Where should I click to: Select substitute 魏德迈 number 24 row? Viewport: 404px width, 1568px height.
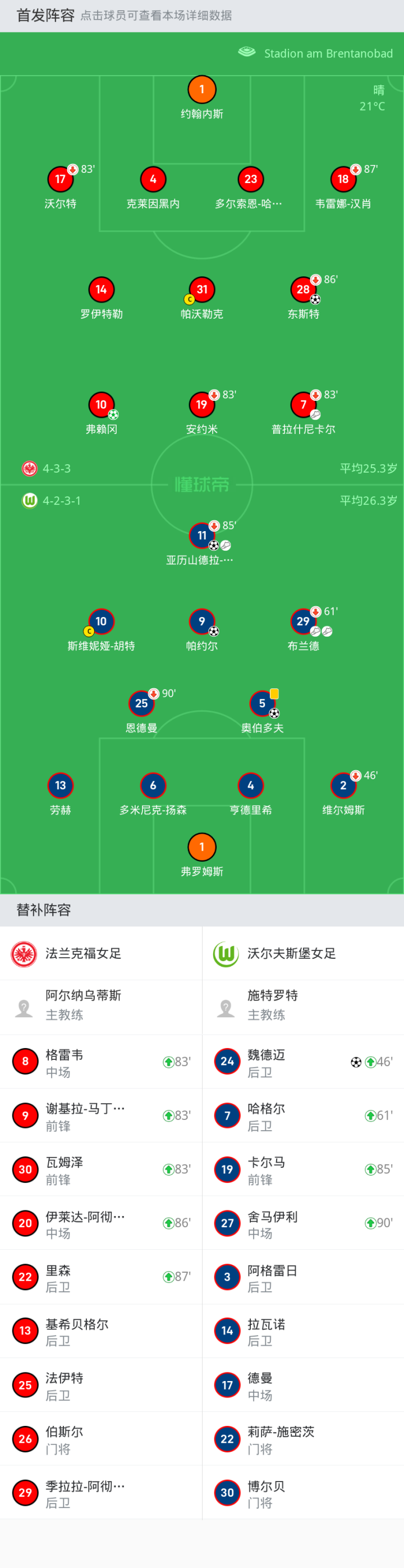coord(303,1062)
